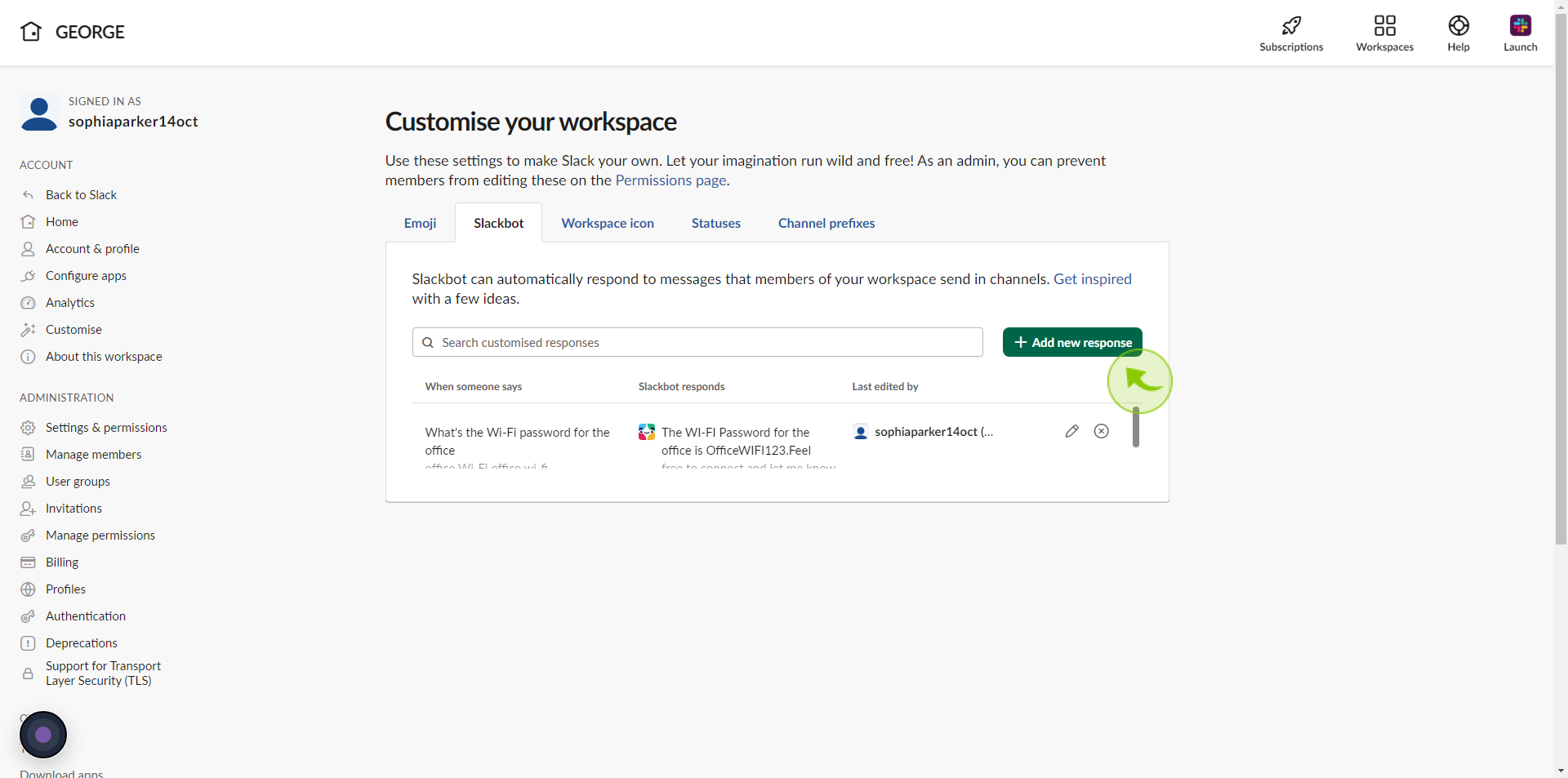Screen dimensions: 1568x778
Task: Open the Help lifebuoy icon
Action: 1459,25
